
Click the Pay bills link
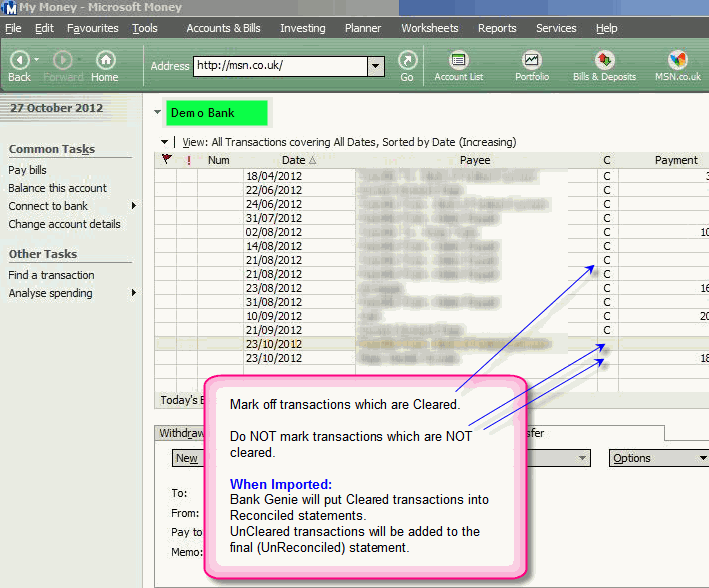point(27,170)
